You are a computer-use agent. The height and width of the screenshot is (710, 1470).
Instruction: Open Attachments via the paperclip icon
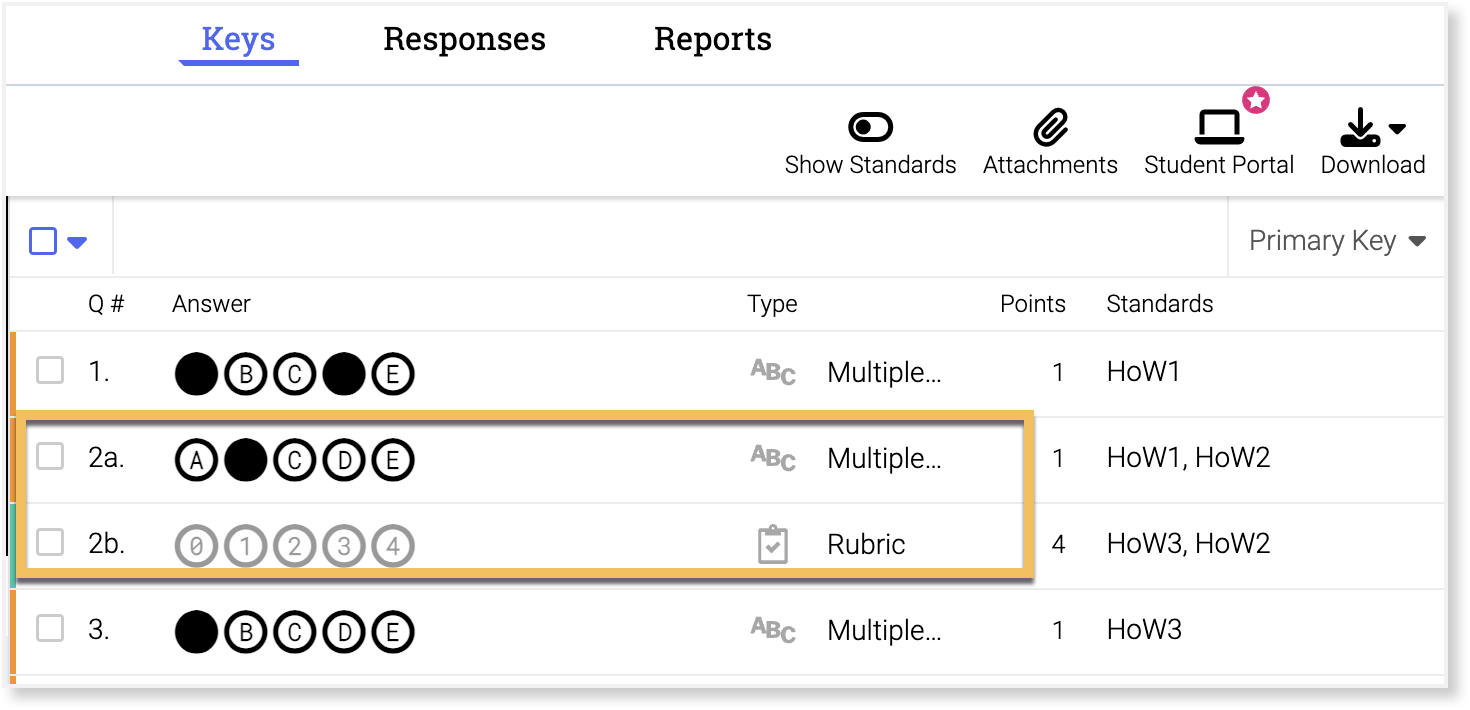tap(1050, 128)
